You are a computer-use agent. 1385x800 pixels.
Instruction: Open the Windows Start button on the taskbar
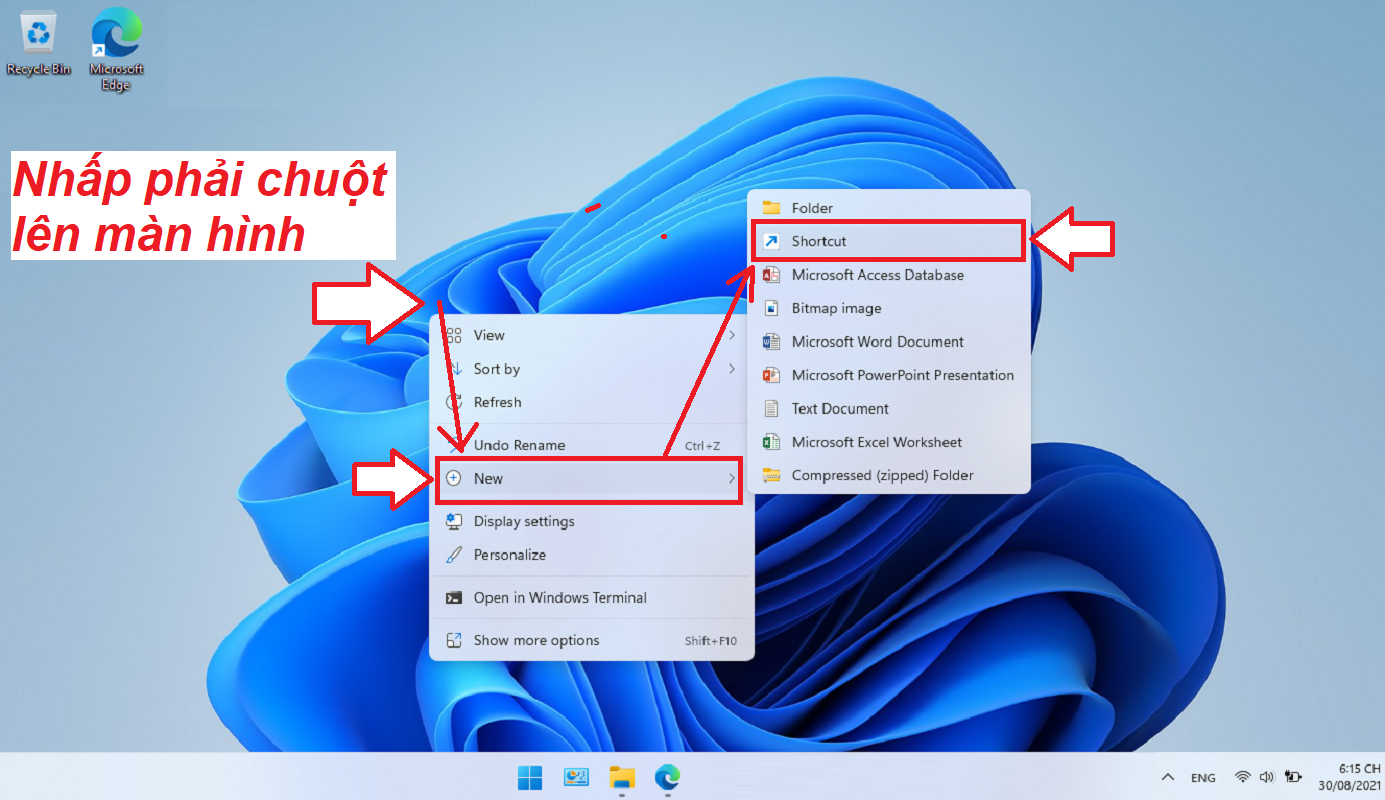tap(530, 777)
